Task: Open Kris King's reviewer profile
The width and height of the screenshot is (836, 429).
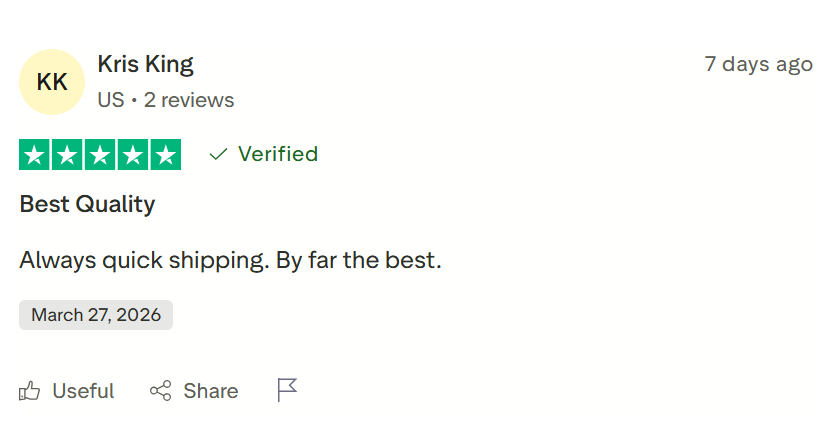Action: click(145, 64)
